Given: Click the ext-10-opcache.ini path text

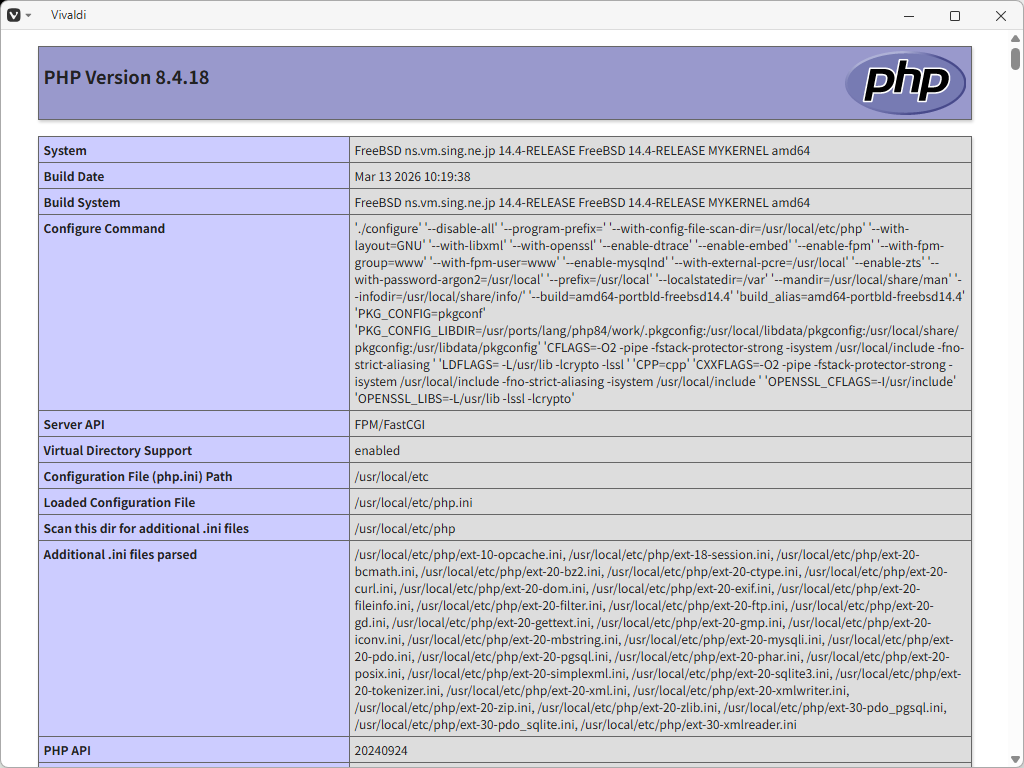Looking at the screenshot, I should pos(458,554).
